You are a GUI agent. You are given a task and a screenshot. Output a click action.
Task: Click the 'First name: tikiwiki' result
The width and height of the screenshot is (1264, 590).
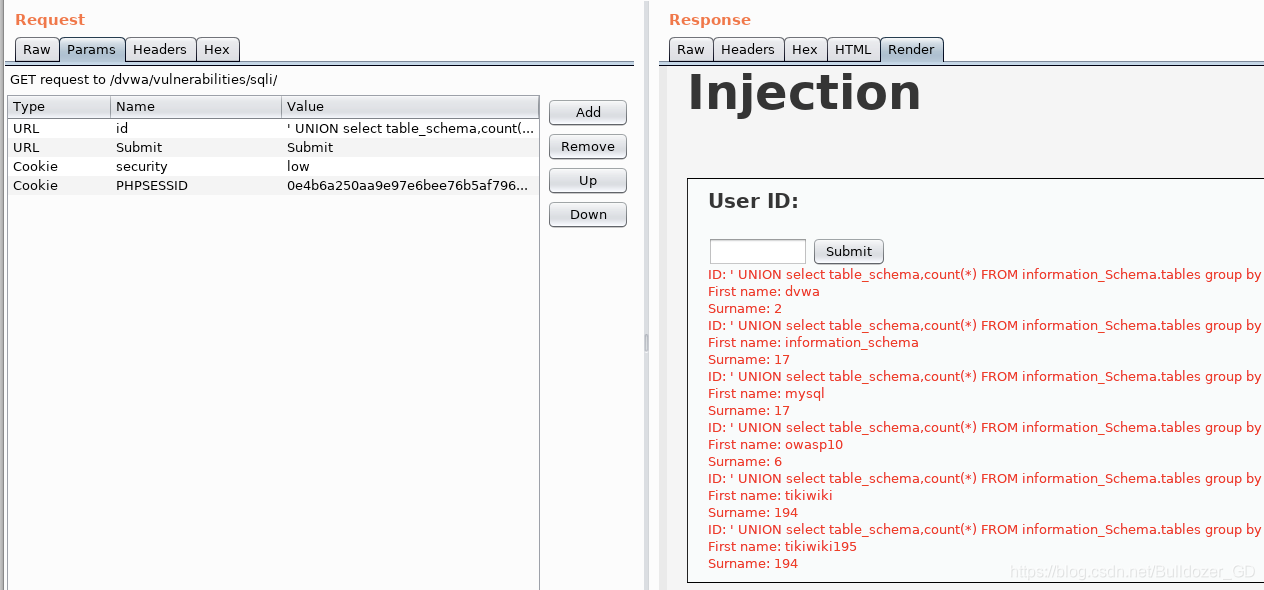[770, 495]
